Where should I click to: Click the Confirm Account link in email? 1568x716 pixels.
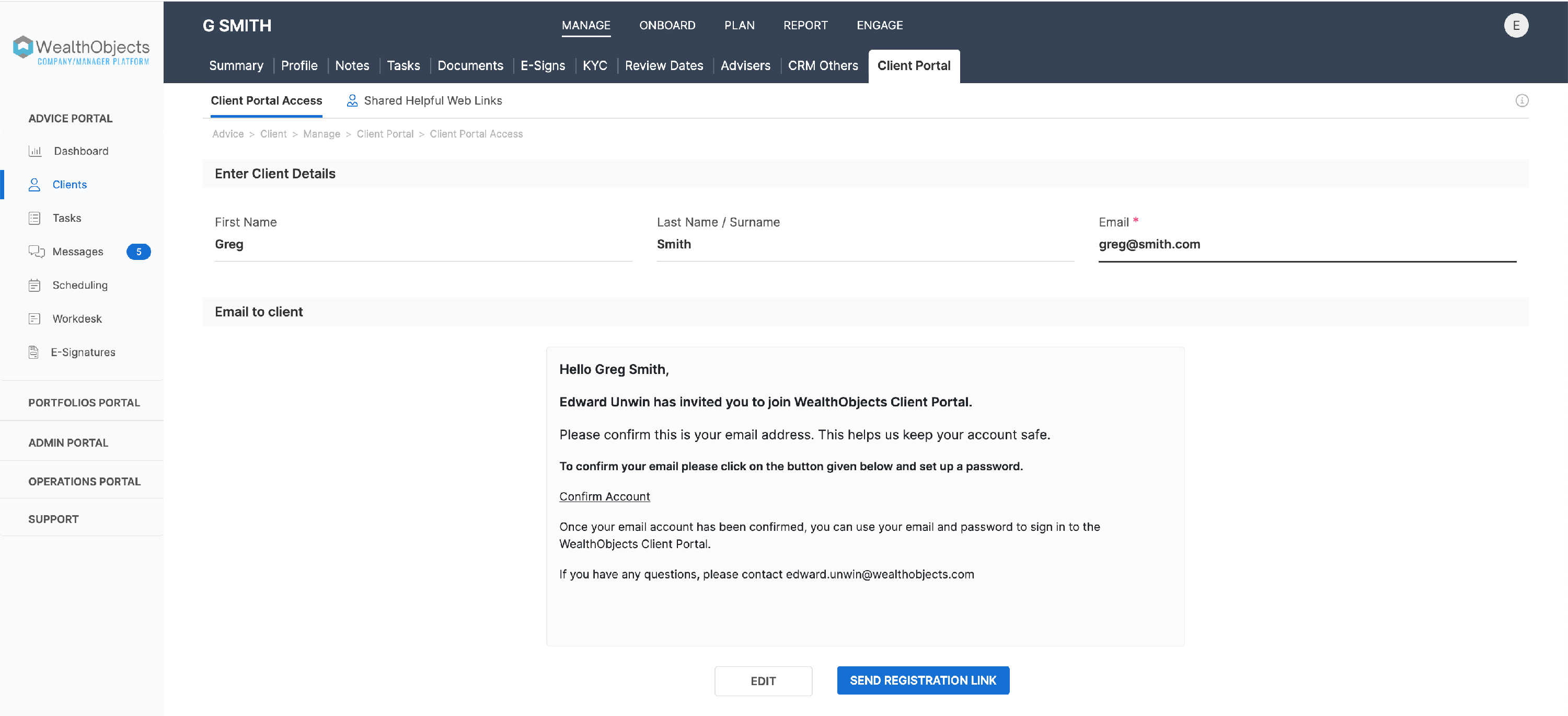point(604,496)
